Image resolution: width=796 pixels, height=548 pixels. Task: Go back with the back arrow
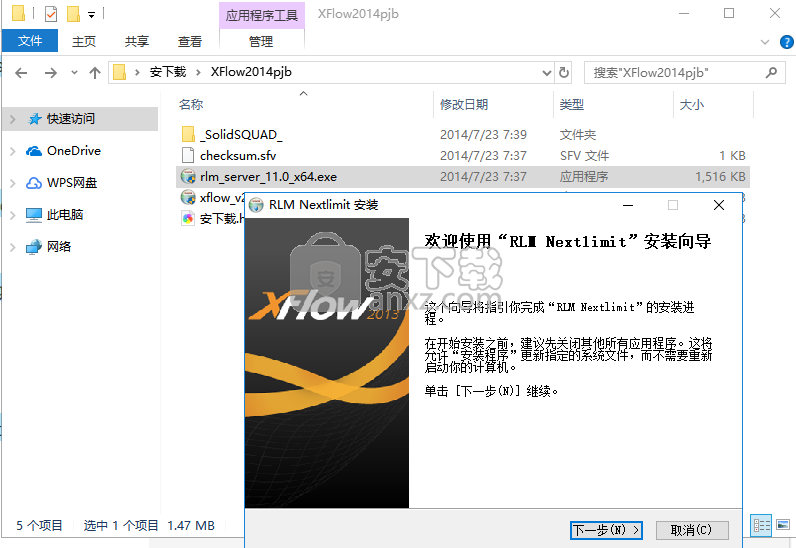pos(21,73)
